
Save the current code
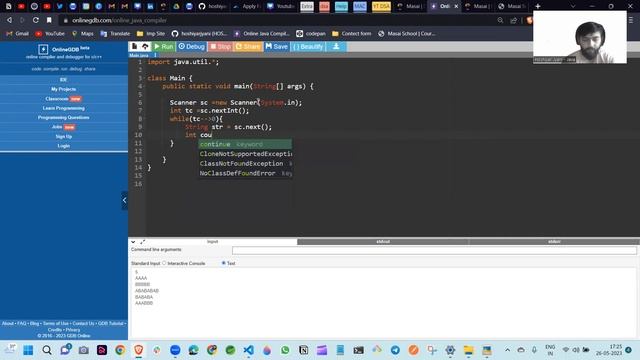pyautogui.click(x=277, y=47)
